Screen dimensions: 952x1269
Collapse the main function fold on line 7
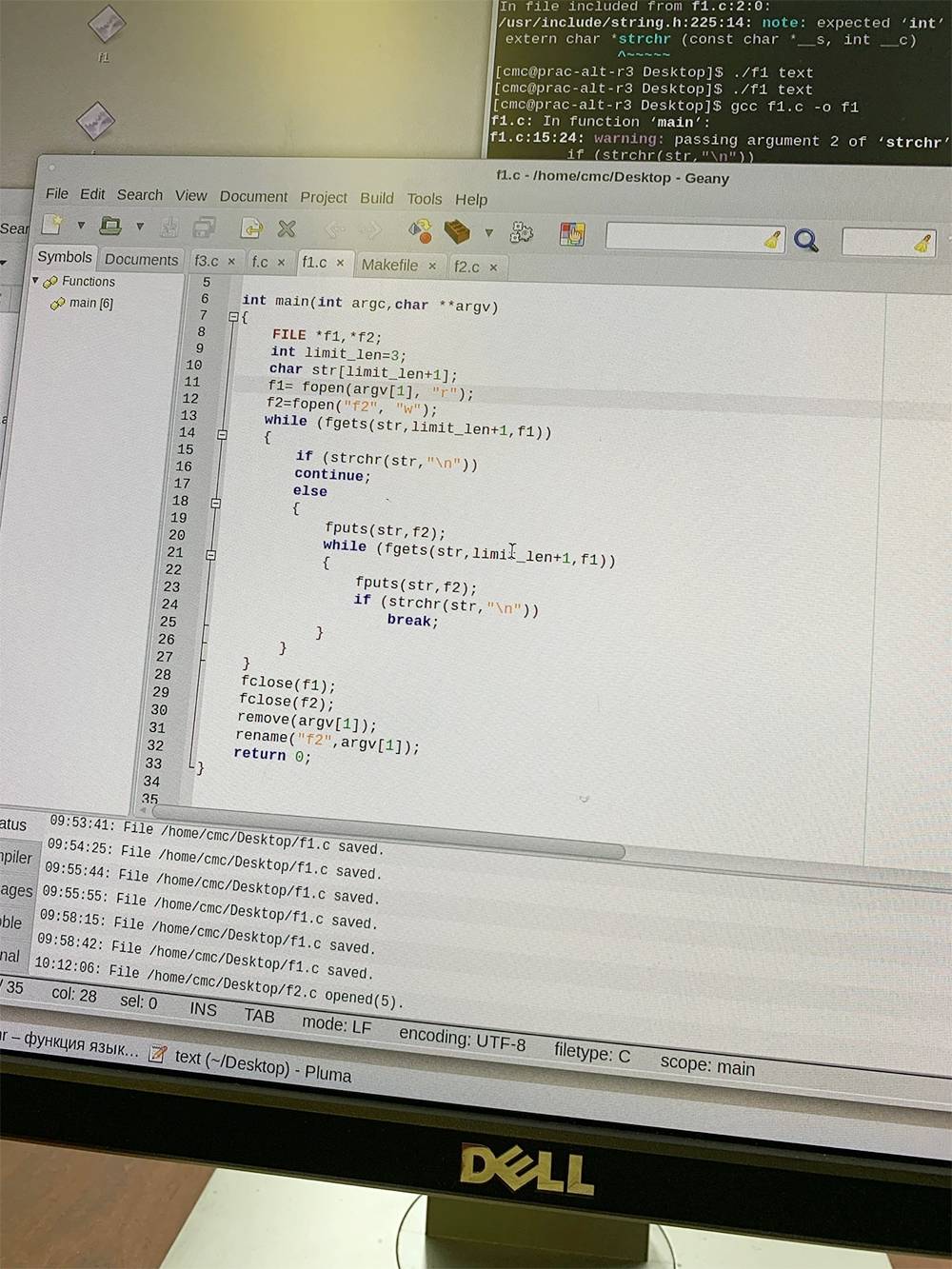tap(233, 317)
